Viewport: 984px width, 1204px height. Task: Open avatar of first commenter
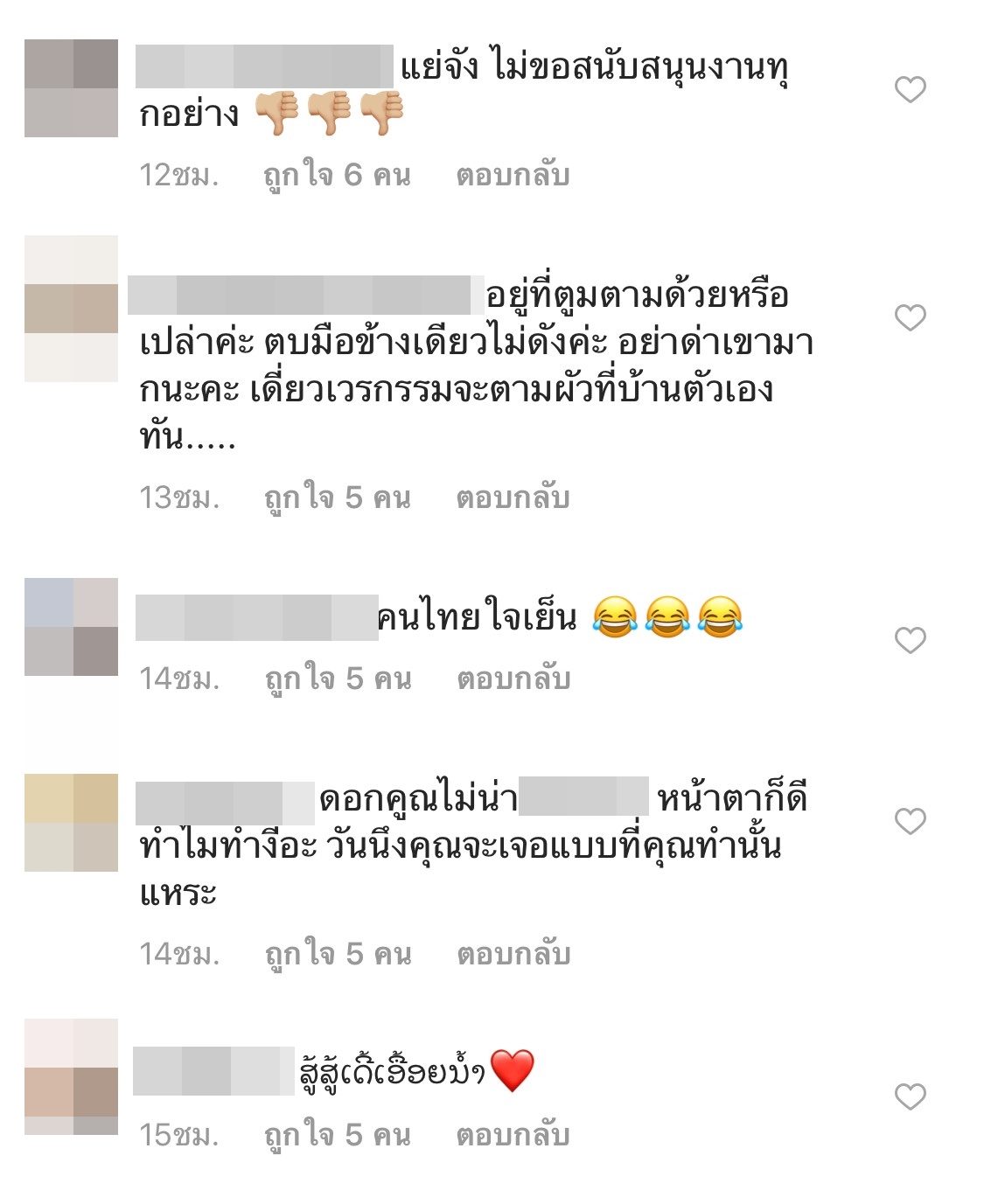click(x=71, y=88)
